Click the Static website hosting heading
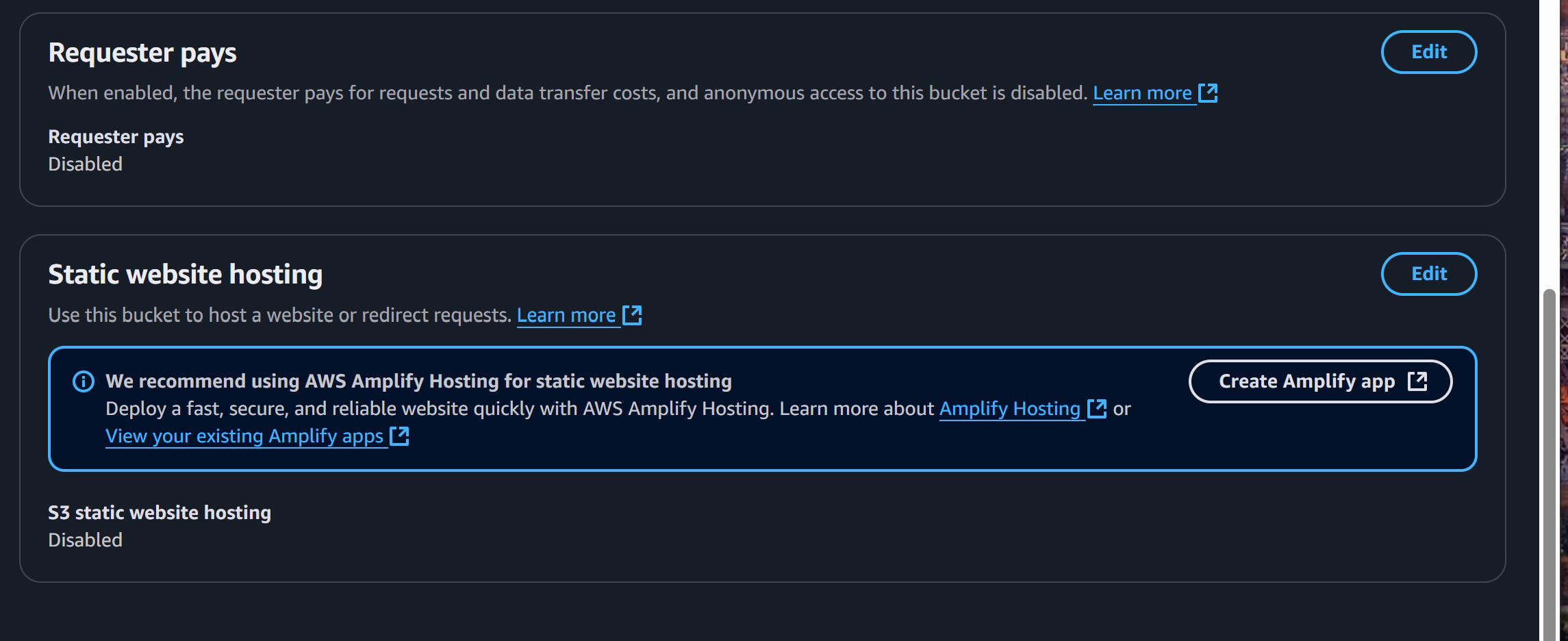 tap(185, 274)
